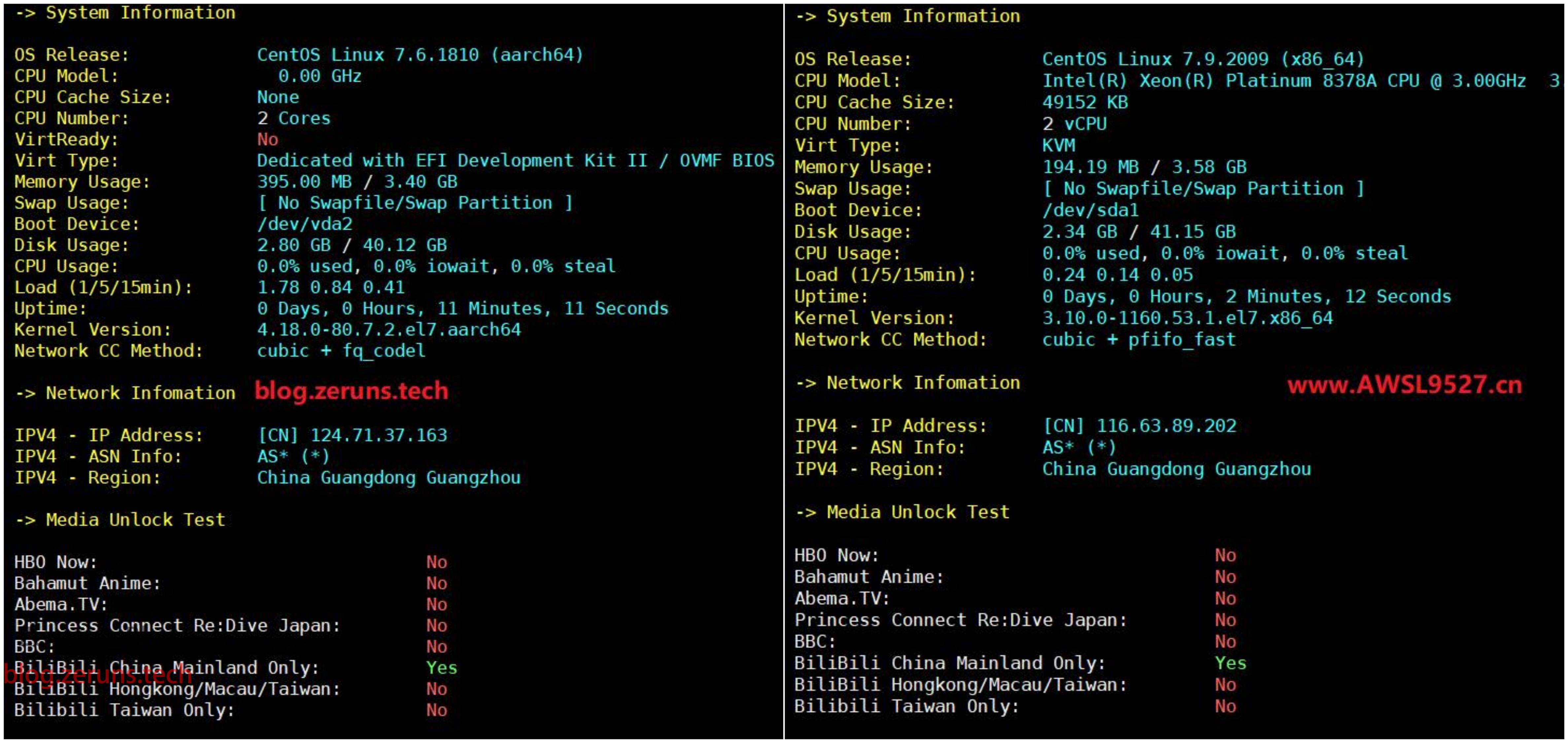Click 'Media Unlock Test' heading in left terminal
The height and width of the screenshot is (743, 1568).
pyautogui.click(x=135, y=519)
